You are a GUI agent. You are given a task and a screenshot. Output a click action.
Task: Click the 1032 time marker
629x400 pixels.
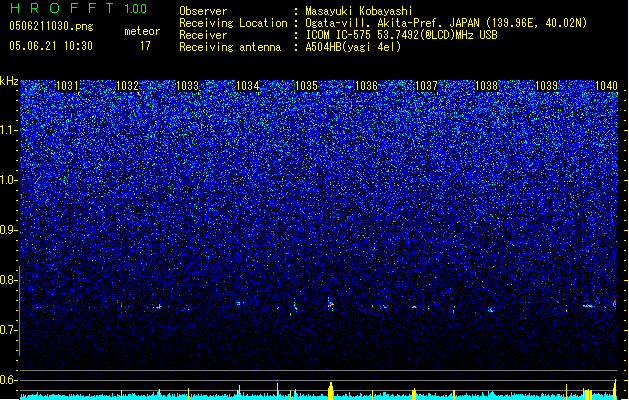pyautogui.click(x=127, y=86)
